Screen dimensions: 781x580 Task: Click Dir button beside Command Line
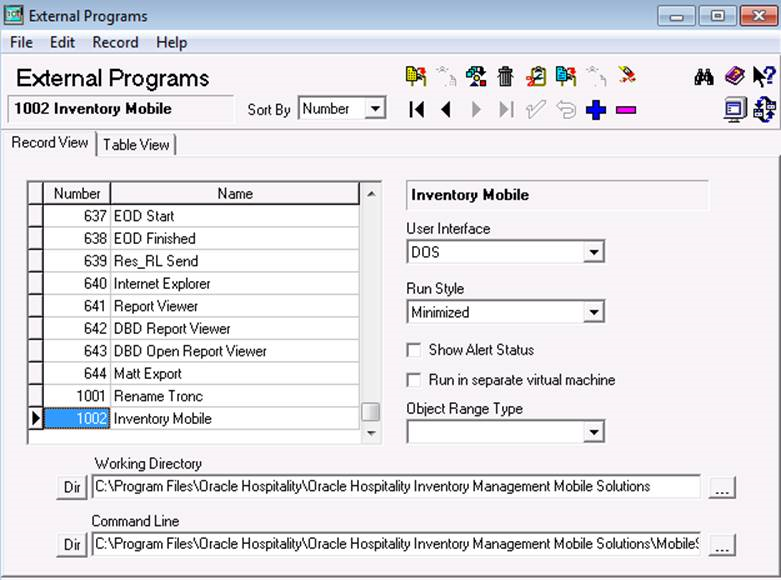[x=72, y=545]
